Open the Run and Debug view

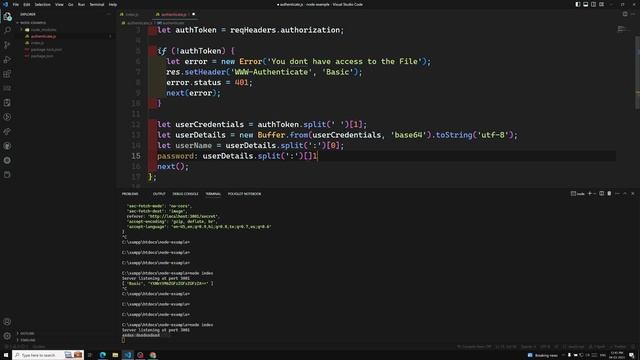pos(7,60)
